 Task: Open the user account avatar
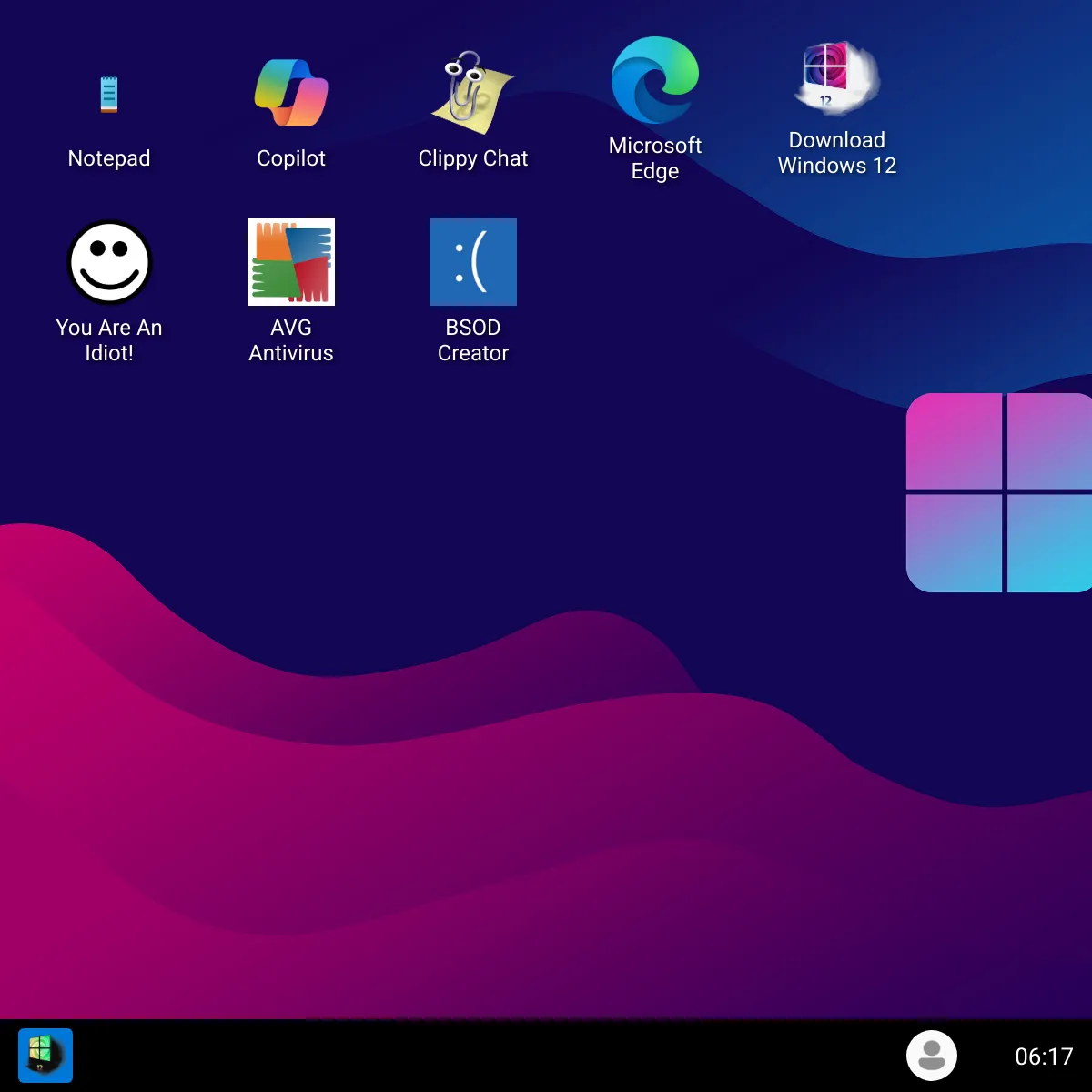tap(931, 1056)
